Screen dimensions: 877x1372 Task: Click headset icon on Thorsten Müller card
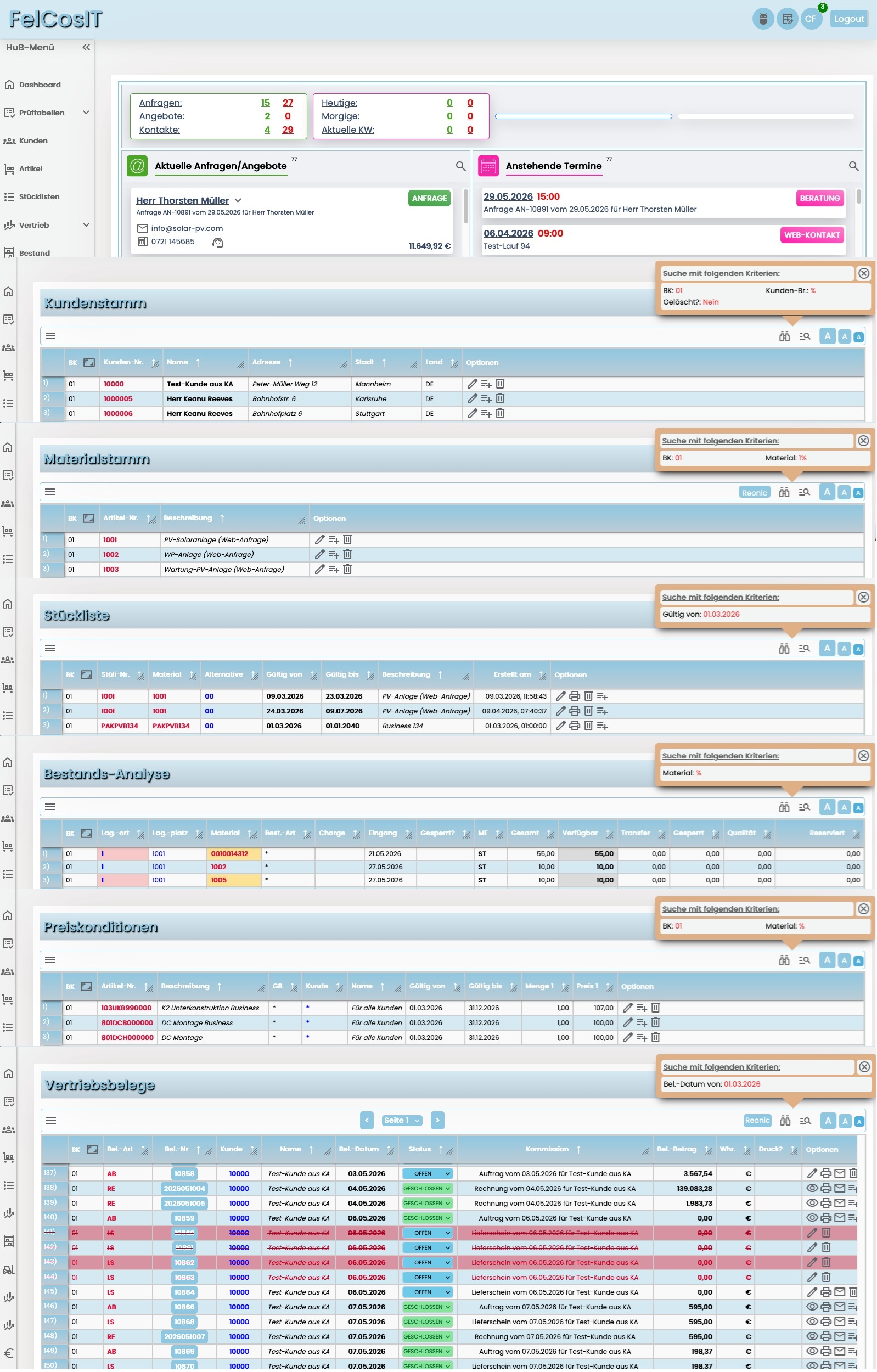[x=218, y=243]
